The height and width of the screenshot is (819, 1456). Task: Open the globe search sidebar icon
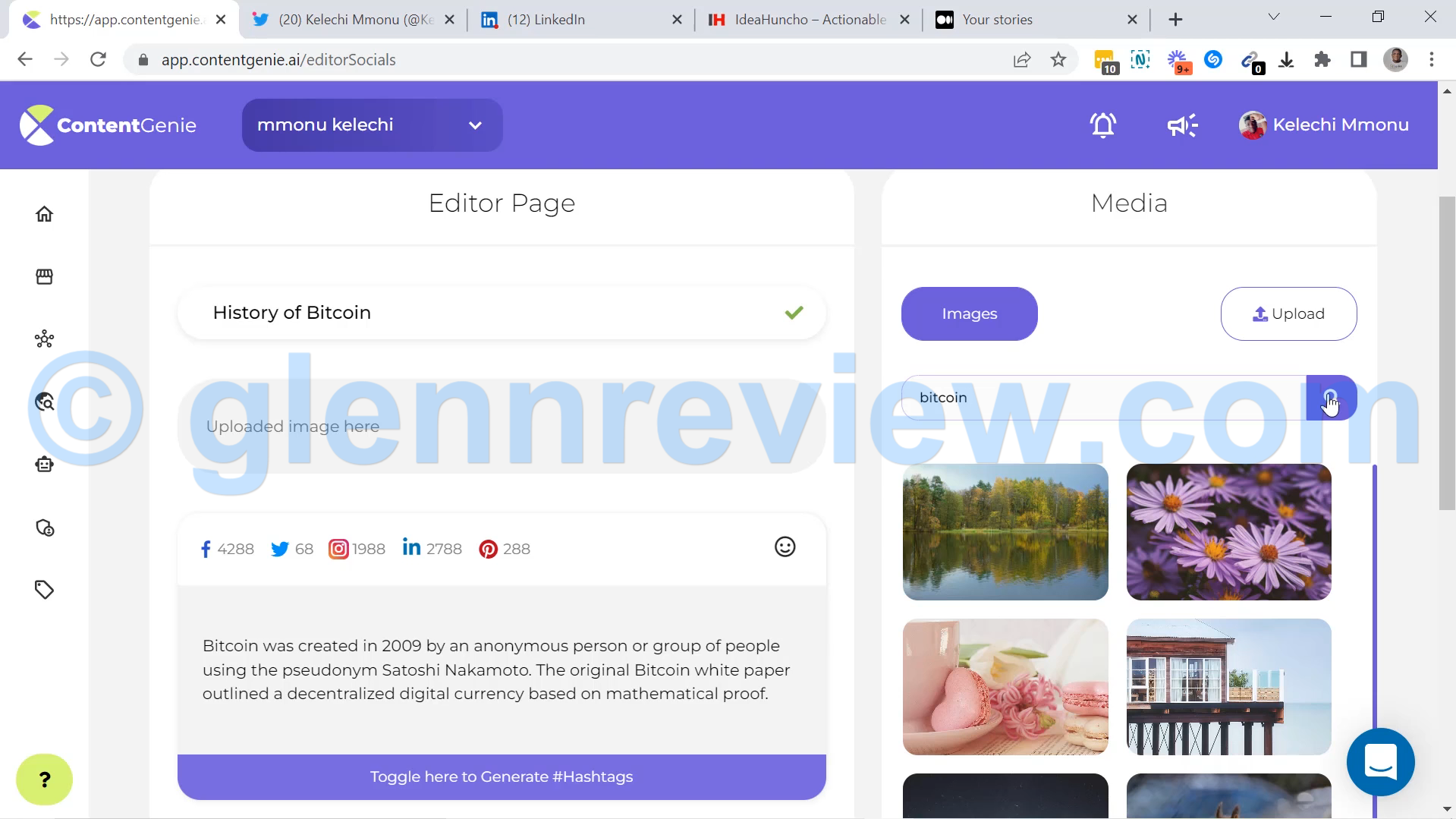[44, 402]
